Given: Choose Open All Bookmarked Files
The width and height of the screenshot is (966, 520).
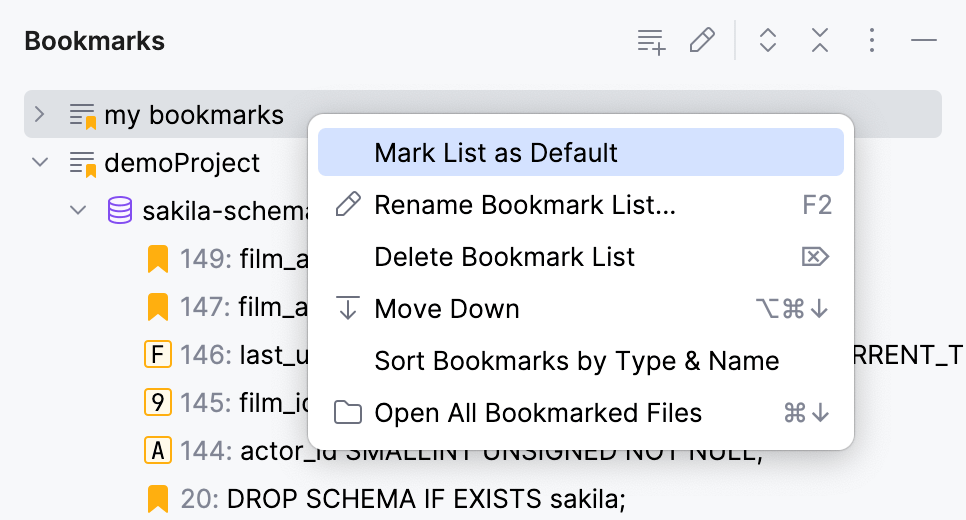Looking at the screenshot, I should coord(538,413).
